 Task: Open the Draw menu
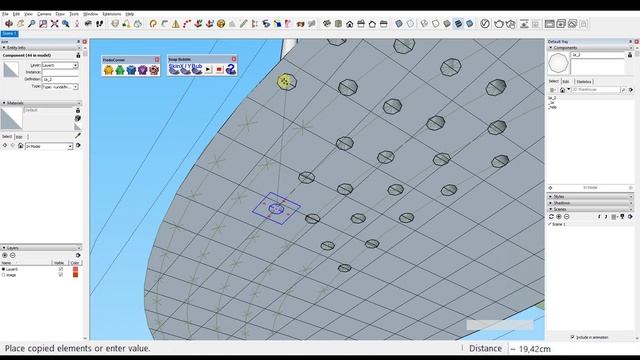(x=60, y=14)
